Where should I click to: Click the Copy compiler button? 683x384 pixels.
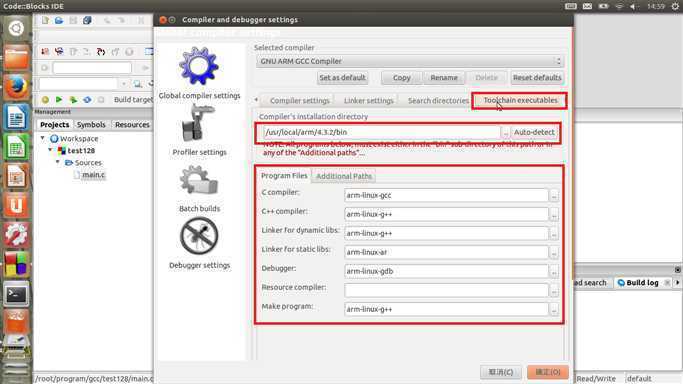[401, 77]
